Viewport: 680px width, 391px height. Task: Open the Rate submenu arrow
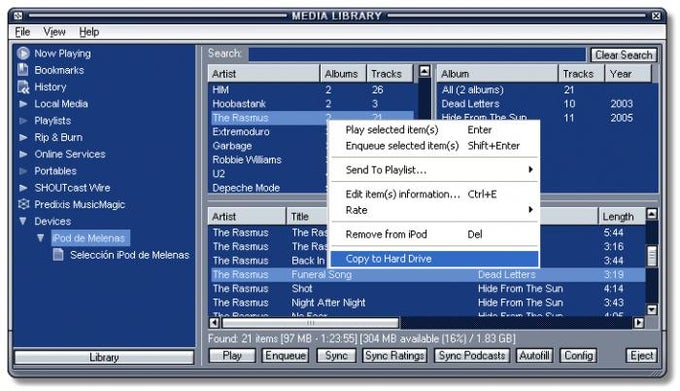click(x=530, y=210)
